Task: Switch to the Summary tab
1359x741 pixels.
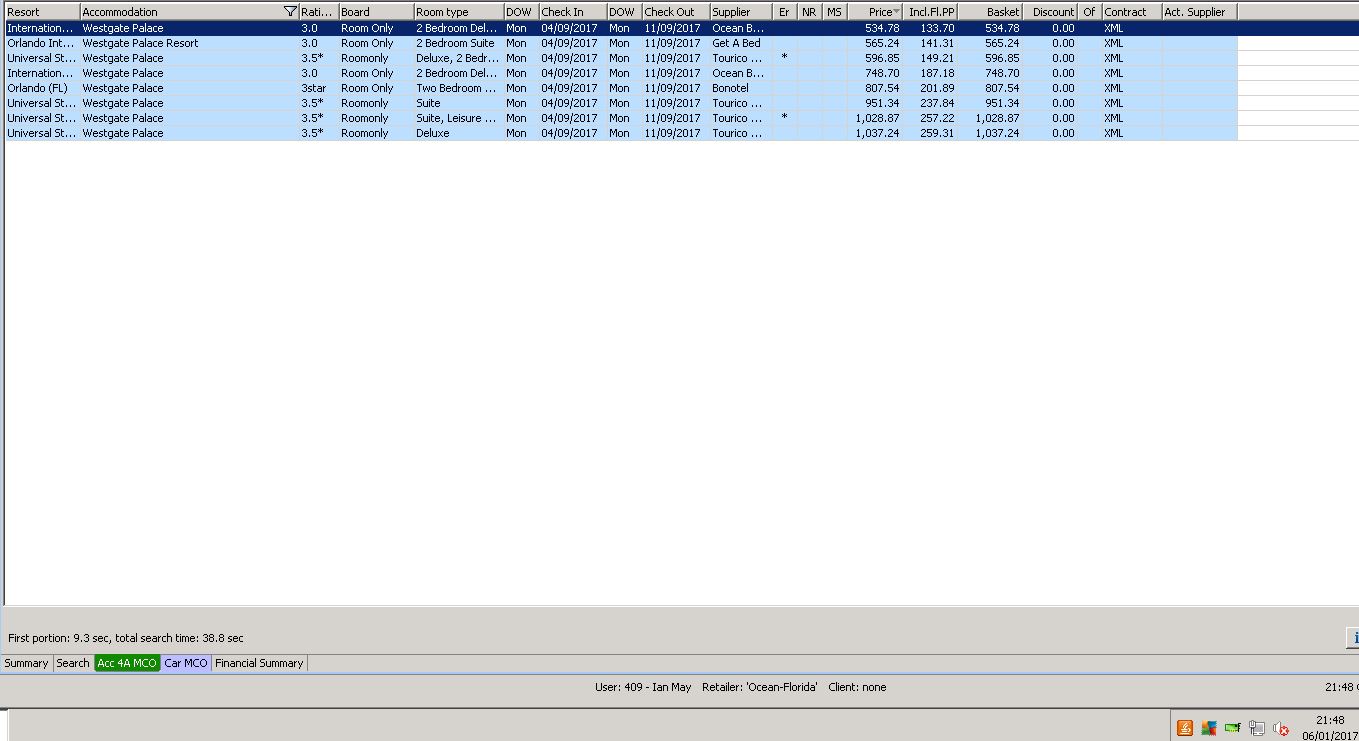Action: click(27, 663)
